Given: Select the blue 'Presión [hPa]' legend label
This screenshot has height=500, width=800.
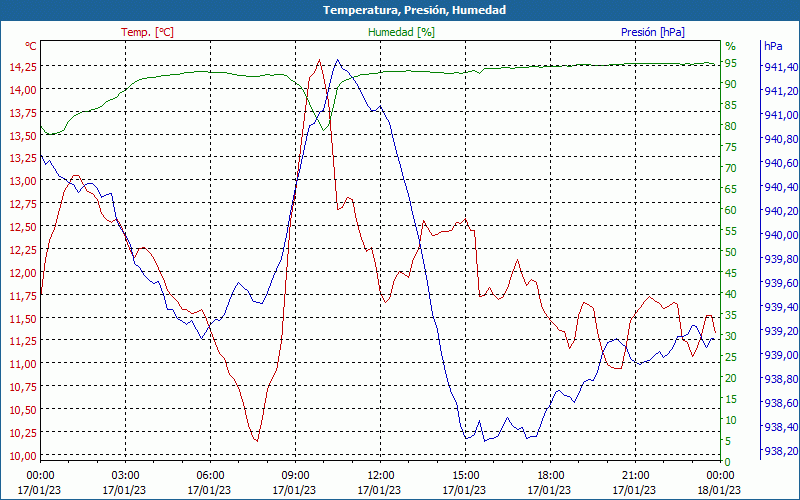Looking at the screenshot, I should (653, 32).
